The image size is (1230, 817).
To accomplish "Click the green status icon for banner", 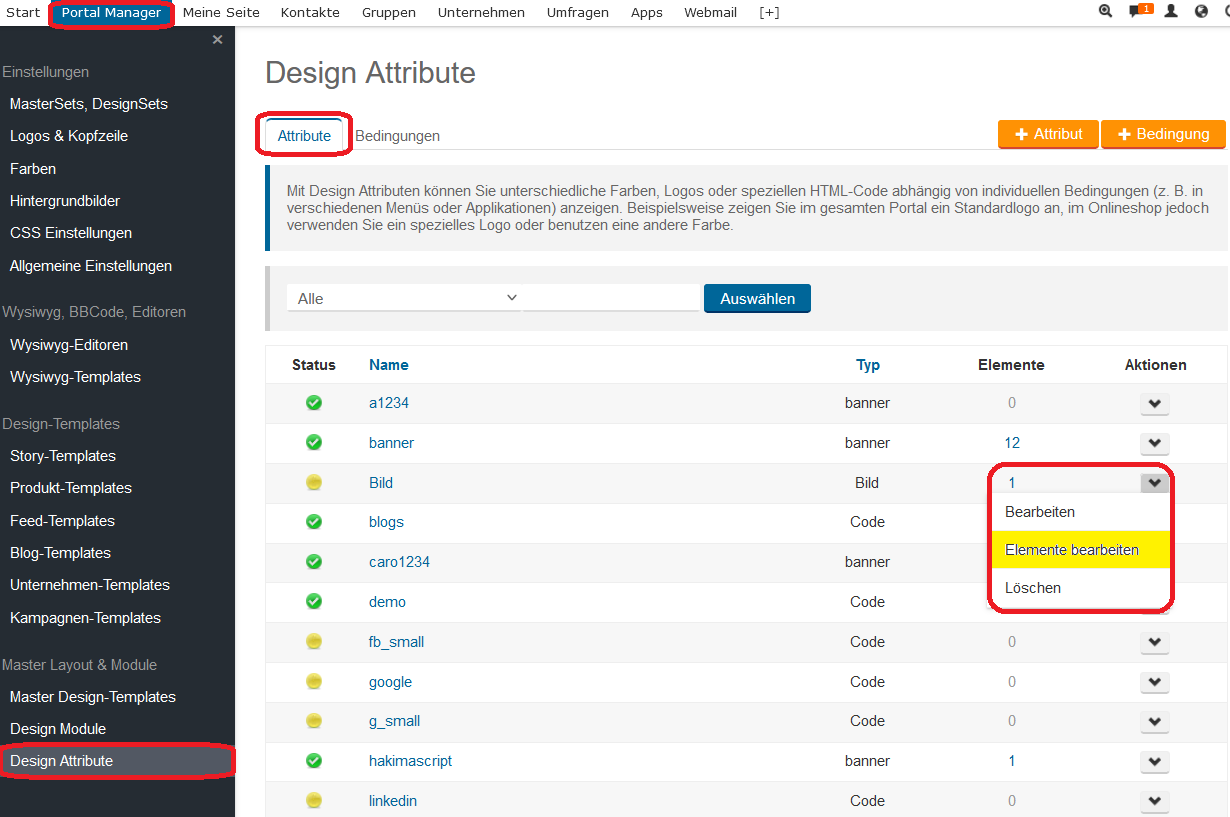I will coord(314,442).
